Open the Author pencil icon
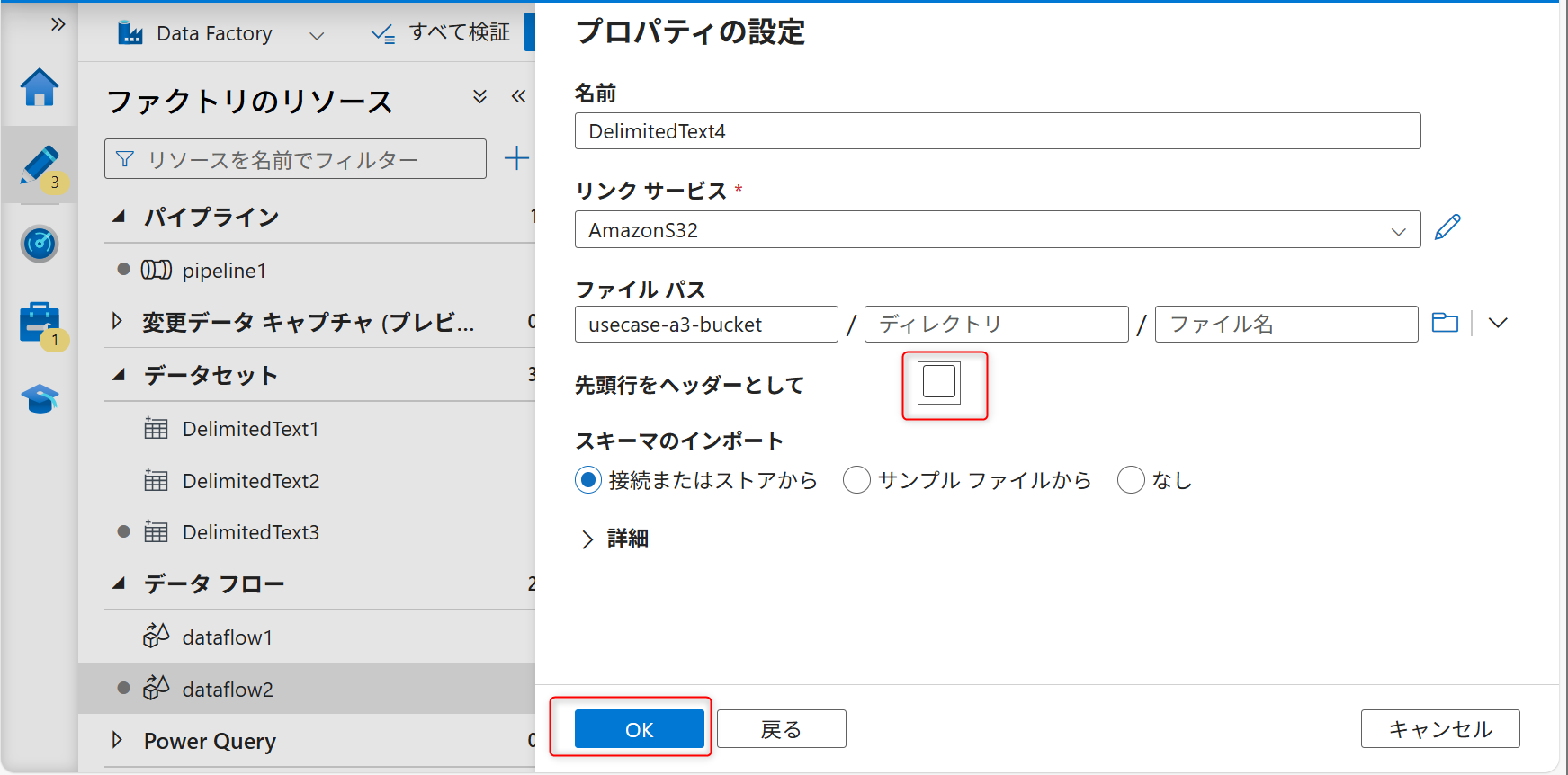The width and height of the screenshot is (1568, 775). [40, 165]
